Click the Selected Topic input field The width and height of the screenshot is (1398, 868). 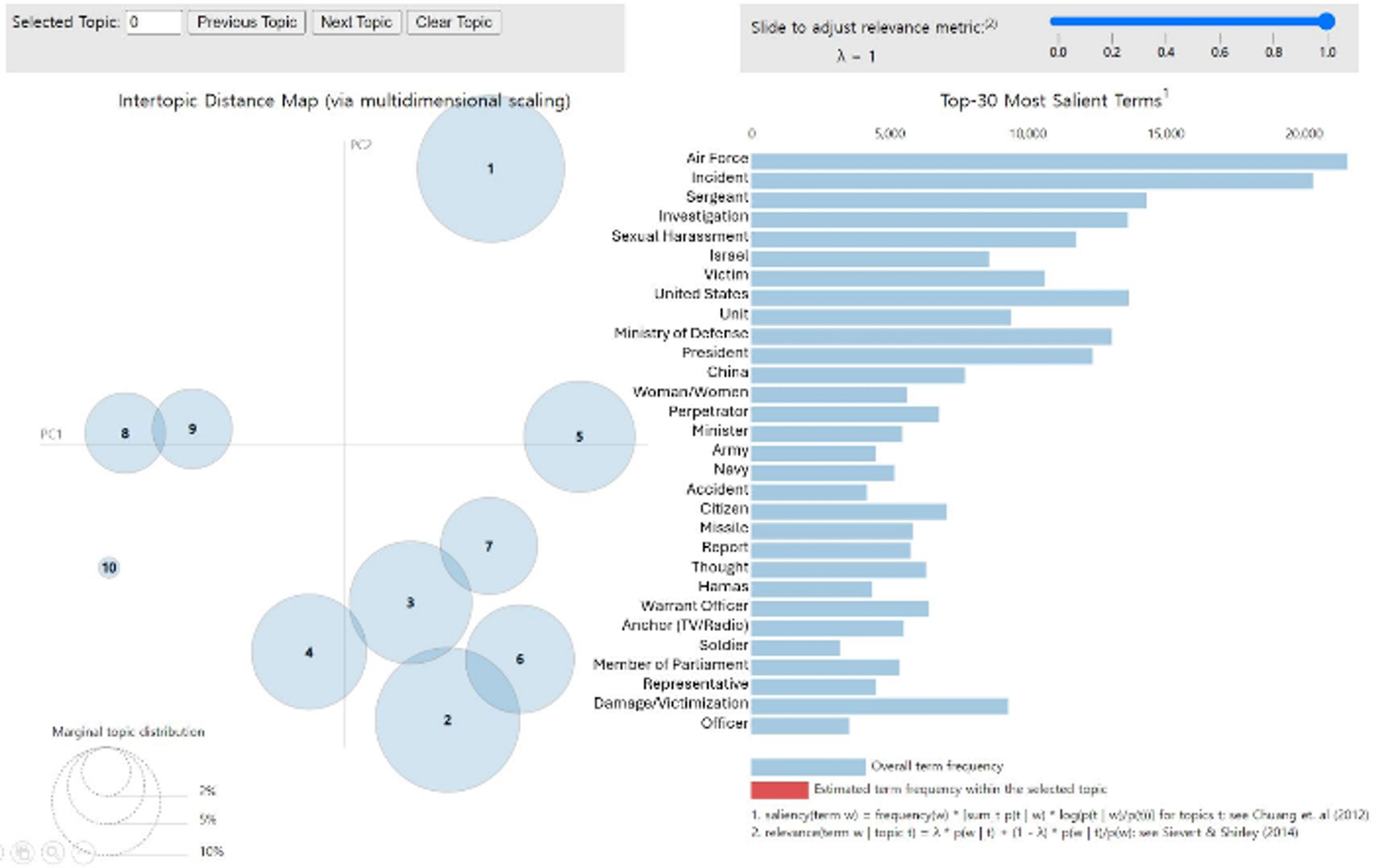(153, 22)
